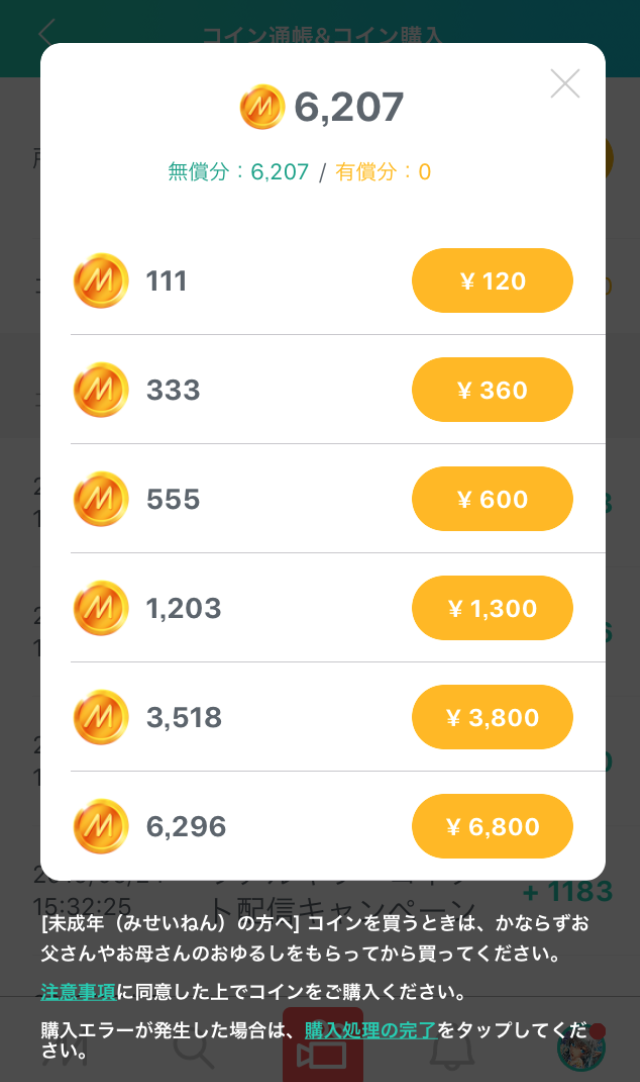Buy 333 coins for ¥360
The height and width of the screenshot is (1082, 640).
click(x=492, y=390)
